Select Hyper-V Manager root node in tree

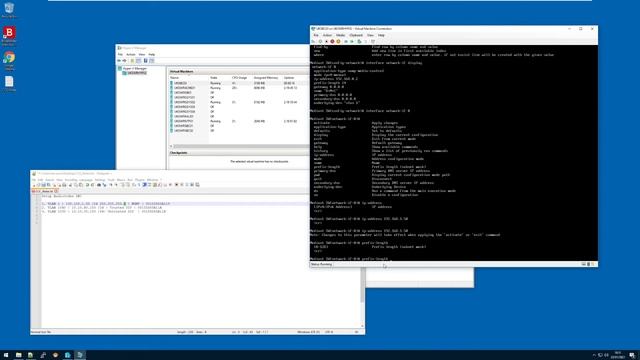[x=135, y=69]
